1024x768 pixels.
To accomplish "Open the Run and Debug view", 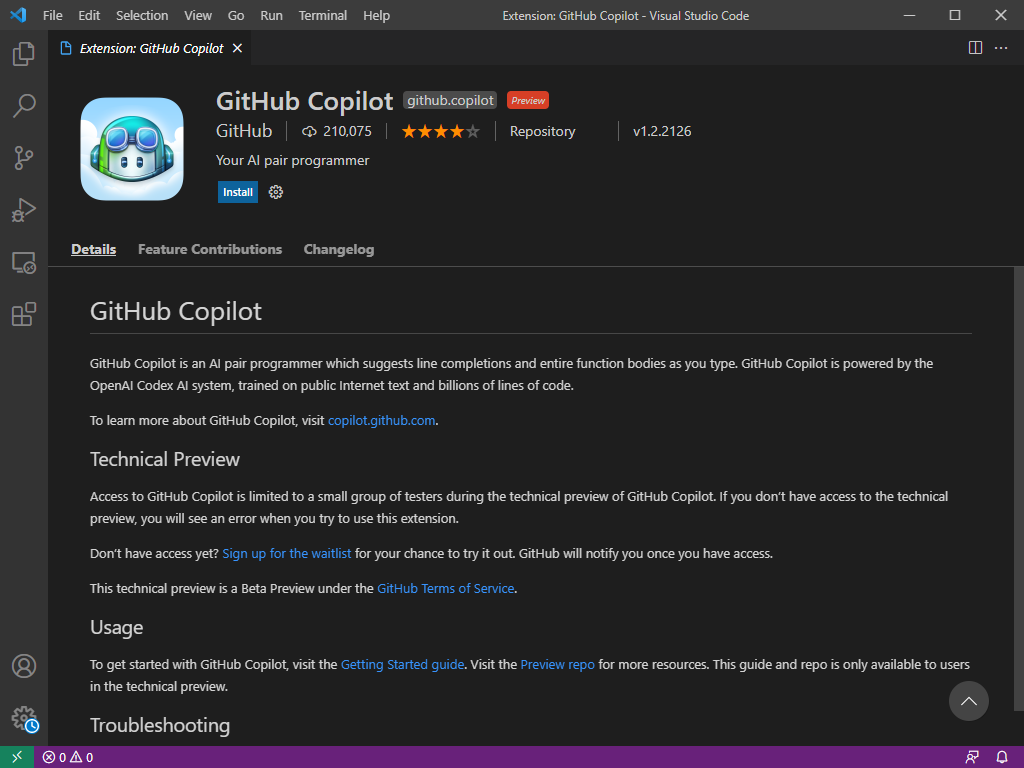I will click(24, 210).
